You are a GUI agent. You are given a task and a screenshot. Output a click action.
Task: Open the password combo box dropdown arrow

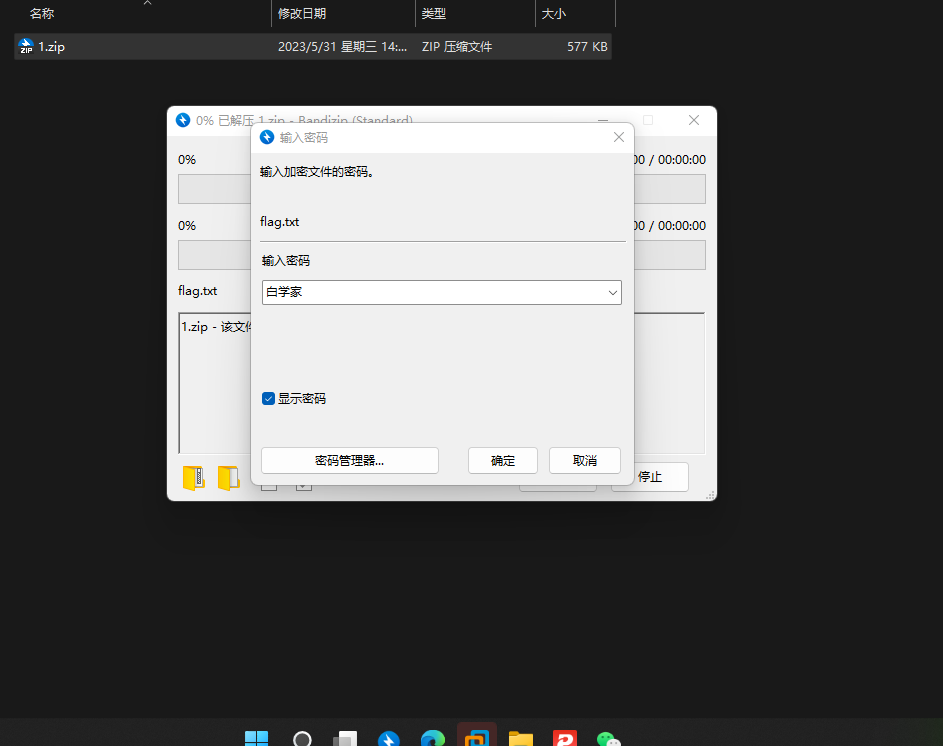tap(612, 293)
